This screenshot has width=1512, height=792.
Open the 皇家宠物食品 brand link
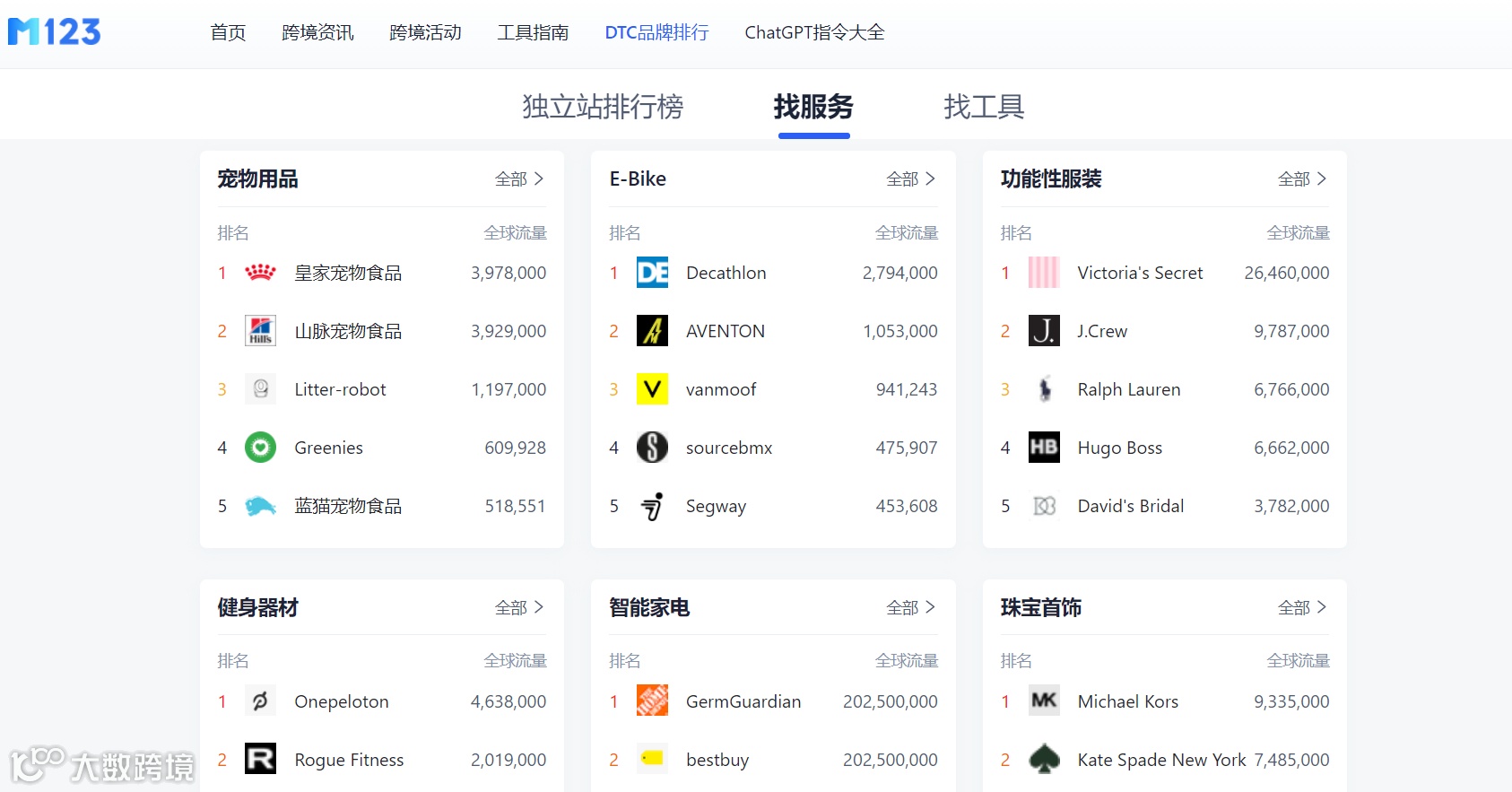(348, 273)
